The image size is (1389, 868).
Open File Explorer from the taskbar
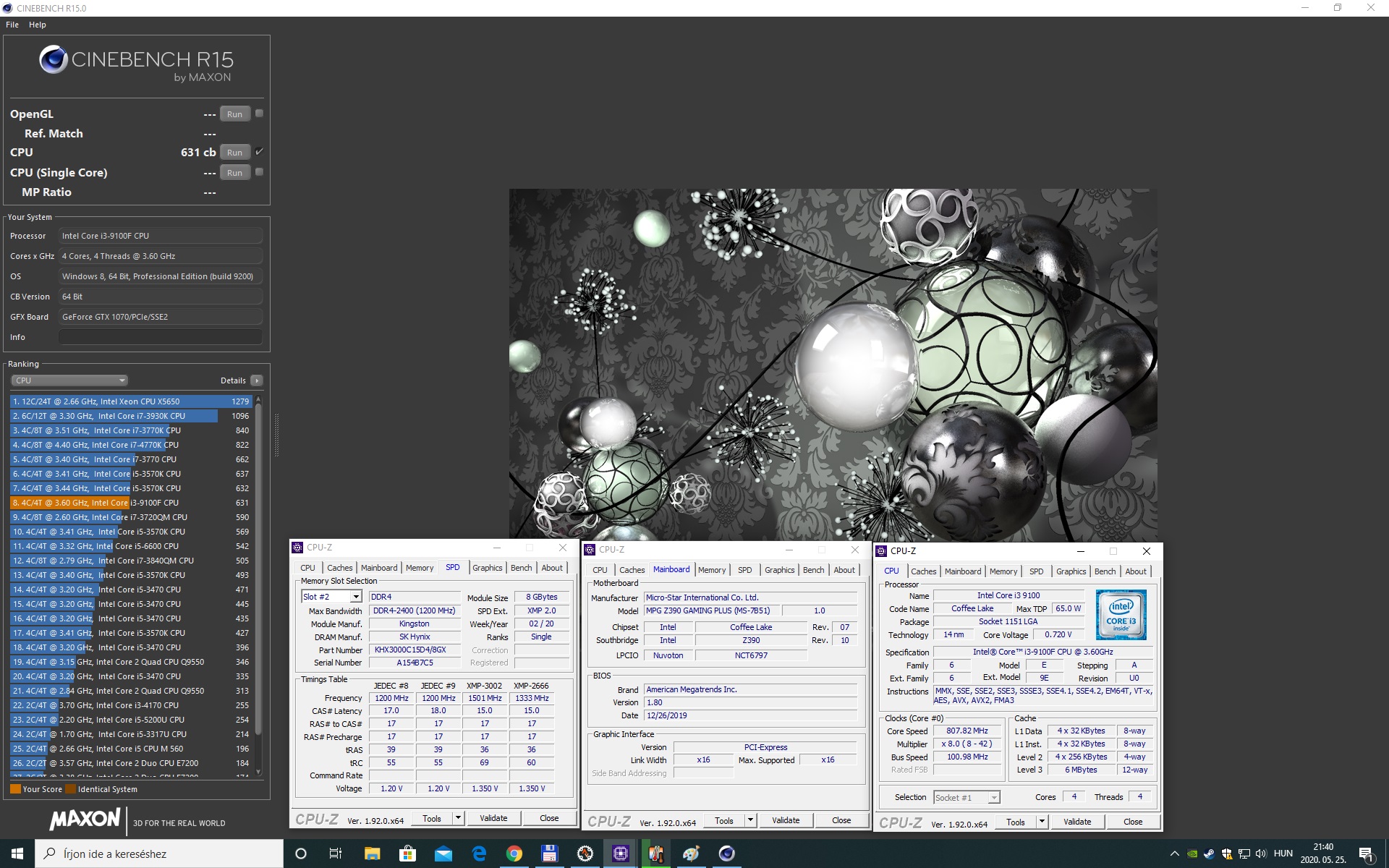(372, 854)
